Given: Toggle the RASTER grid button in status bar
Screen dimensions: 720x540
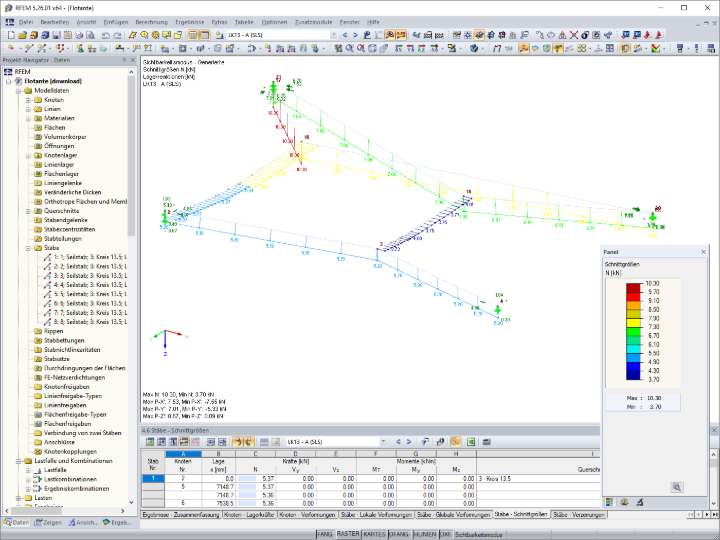Looking at the screenshot, I should pos(348,534).
